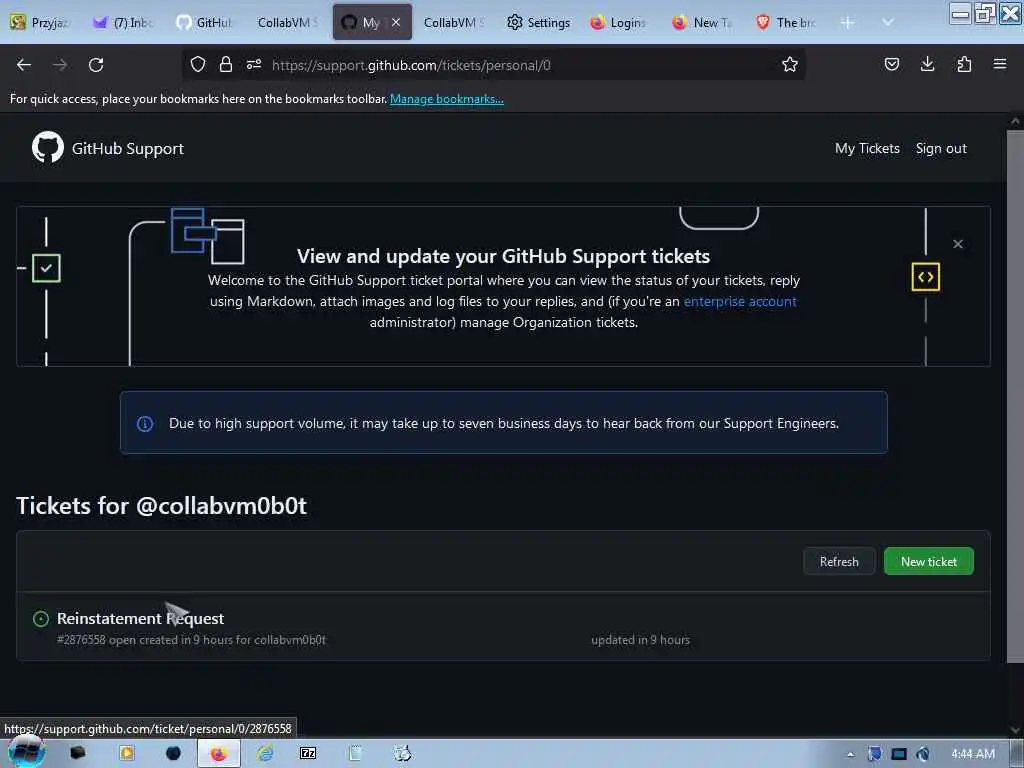Click the 4:44 AM system clock
1024x768 pixels.
point(973,754)
